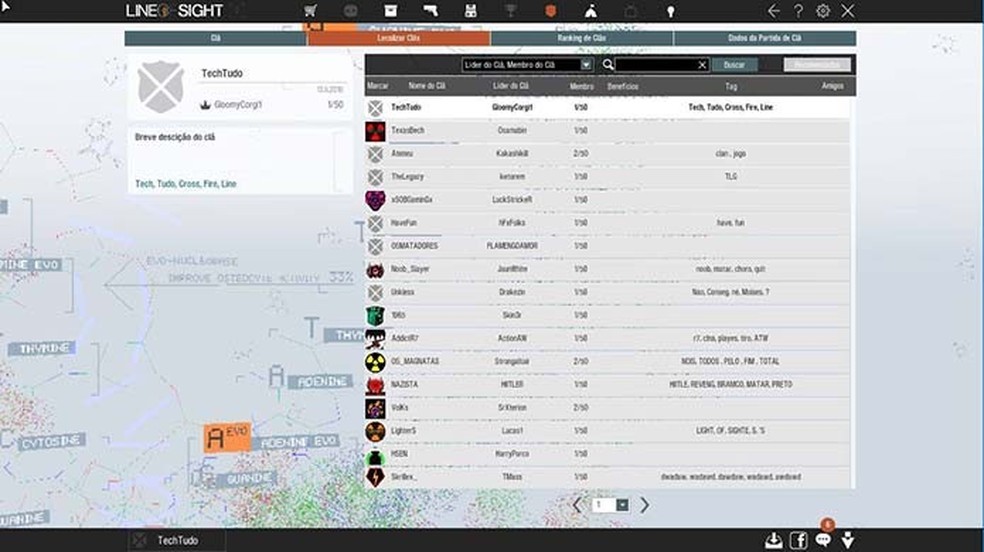Image resolution: width=984 pixels, height=552 pixels.
Task: Go to next page arrow
Action: [x=644, y=505]
